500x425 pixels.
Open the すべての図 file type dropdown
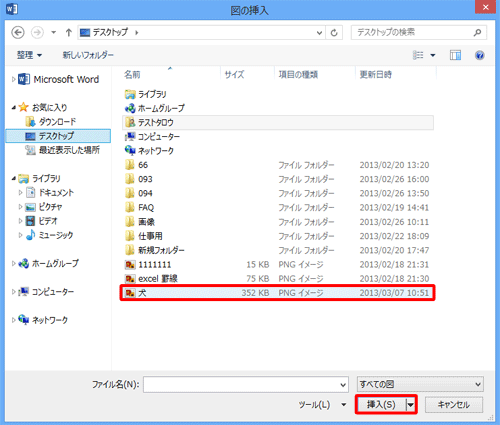pyautogui.click(x=420, y=384)
